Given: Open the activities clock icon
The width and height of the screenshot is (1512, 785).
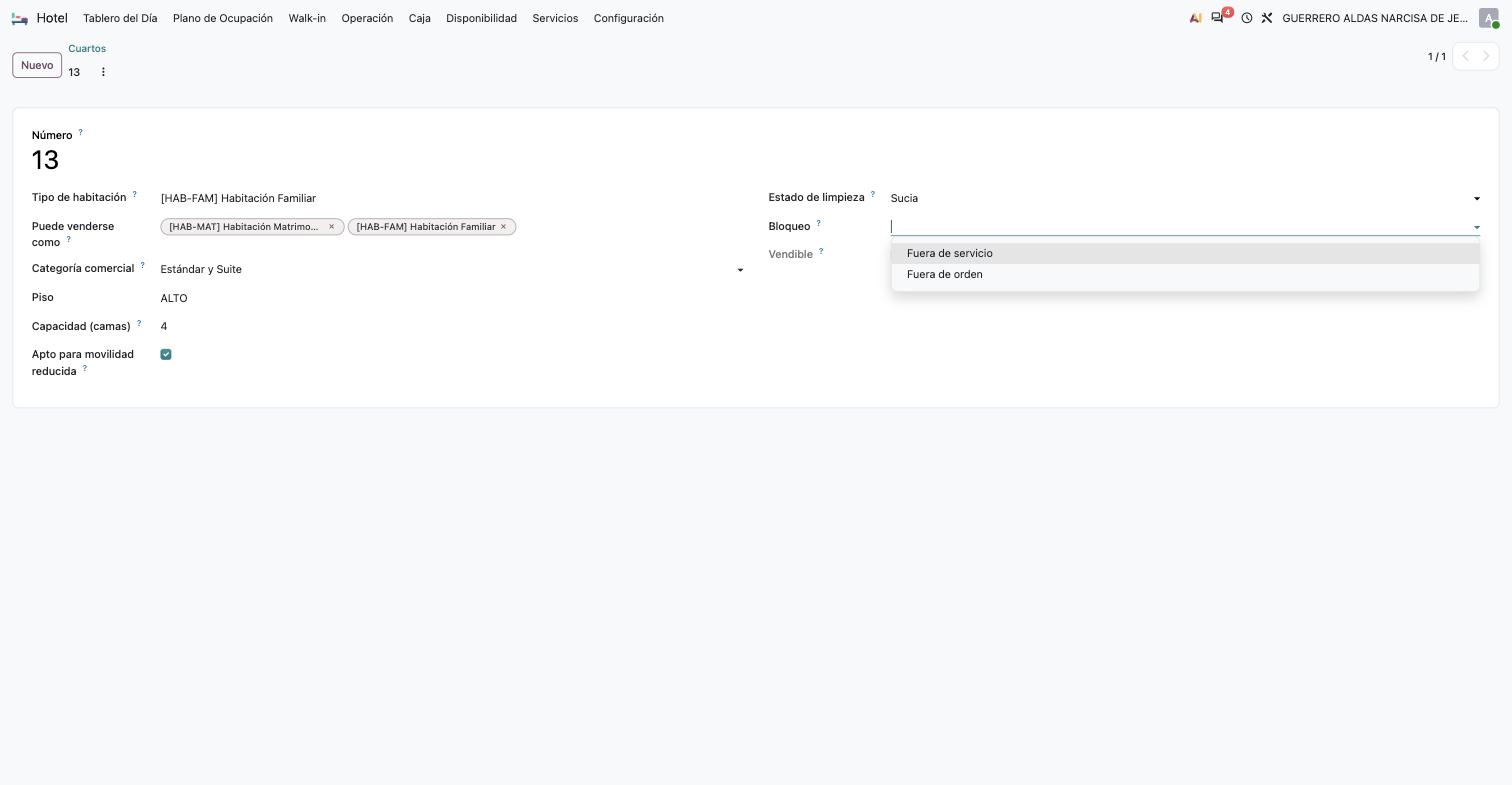Looking at the screenshot, I should [x=1247, y=18].
